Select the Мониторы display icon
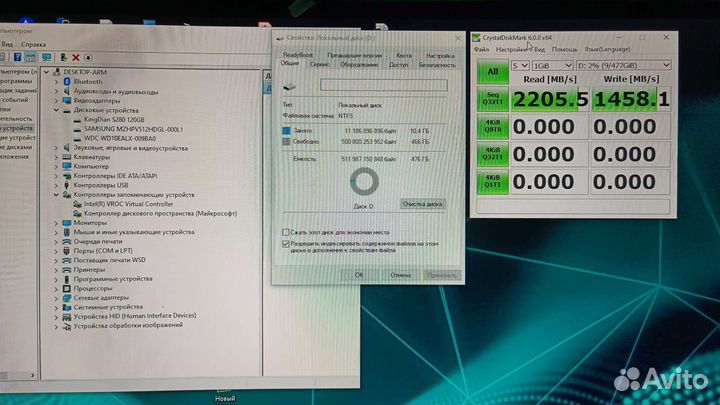 point(67,223)
